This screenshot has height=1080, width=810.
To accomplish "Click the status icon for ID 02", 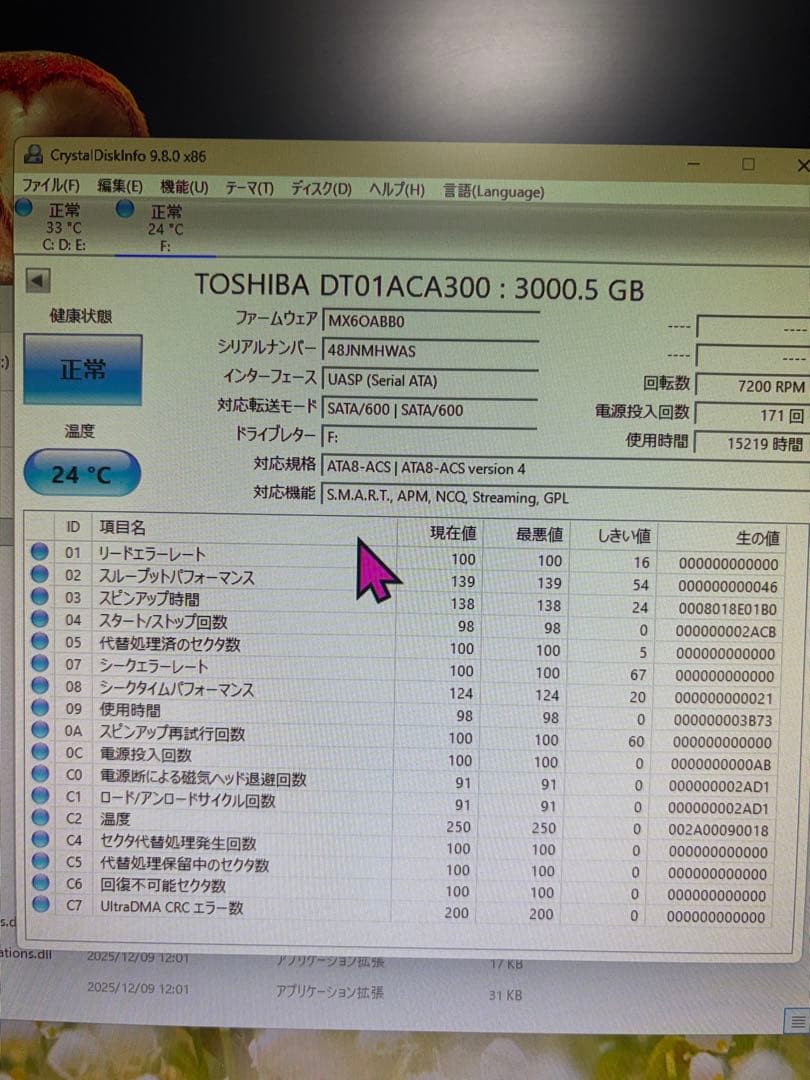I will click(40, 574).
